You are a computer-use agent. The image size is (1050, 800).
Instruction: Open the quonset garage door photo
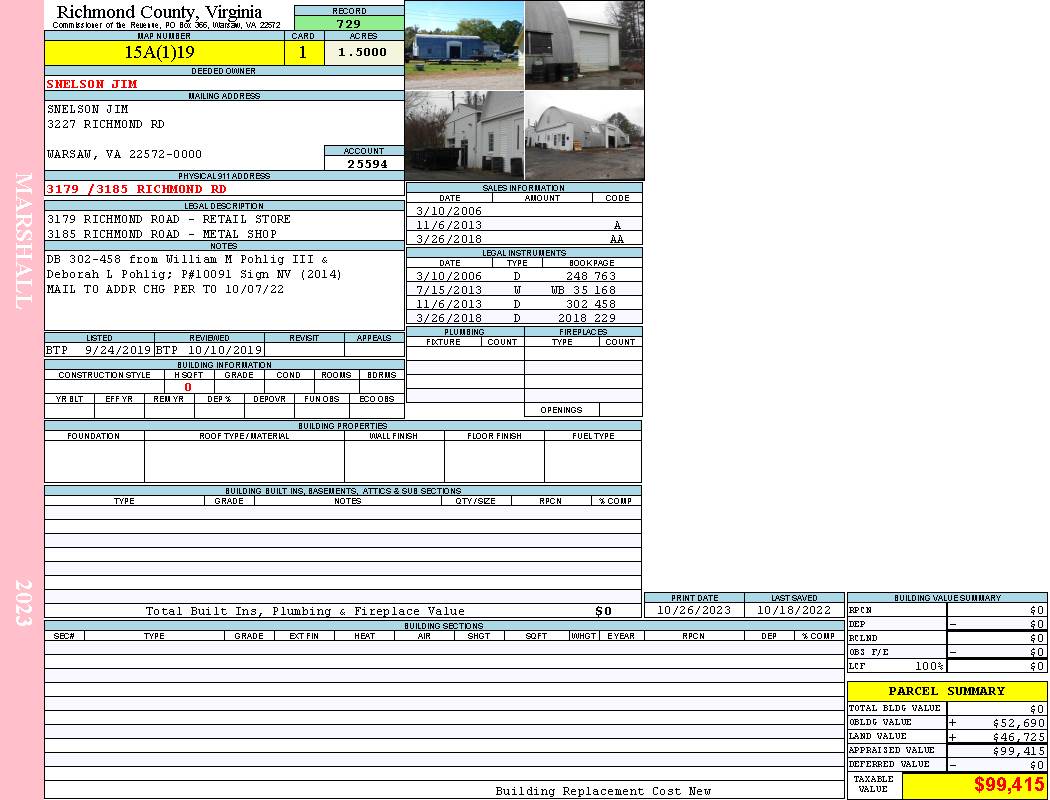[x=585, y=46]
